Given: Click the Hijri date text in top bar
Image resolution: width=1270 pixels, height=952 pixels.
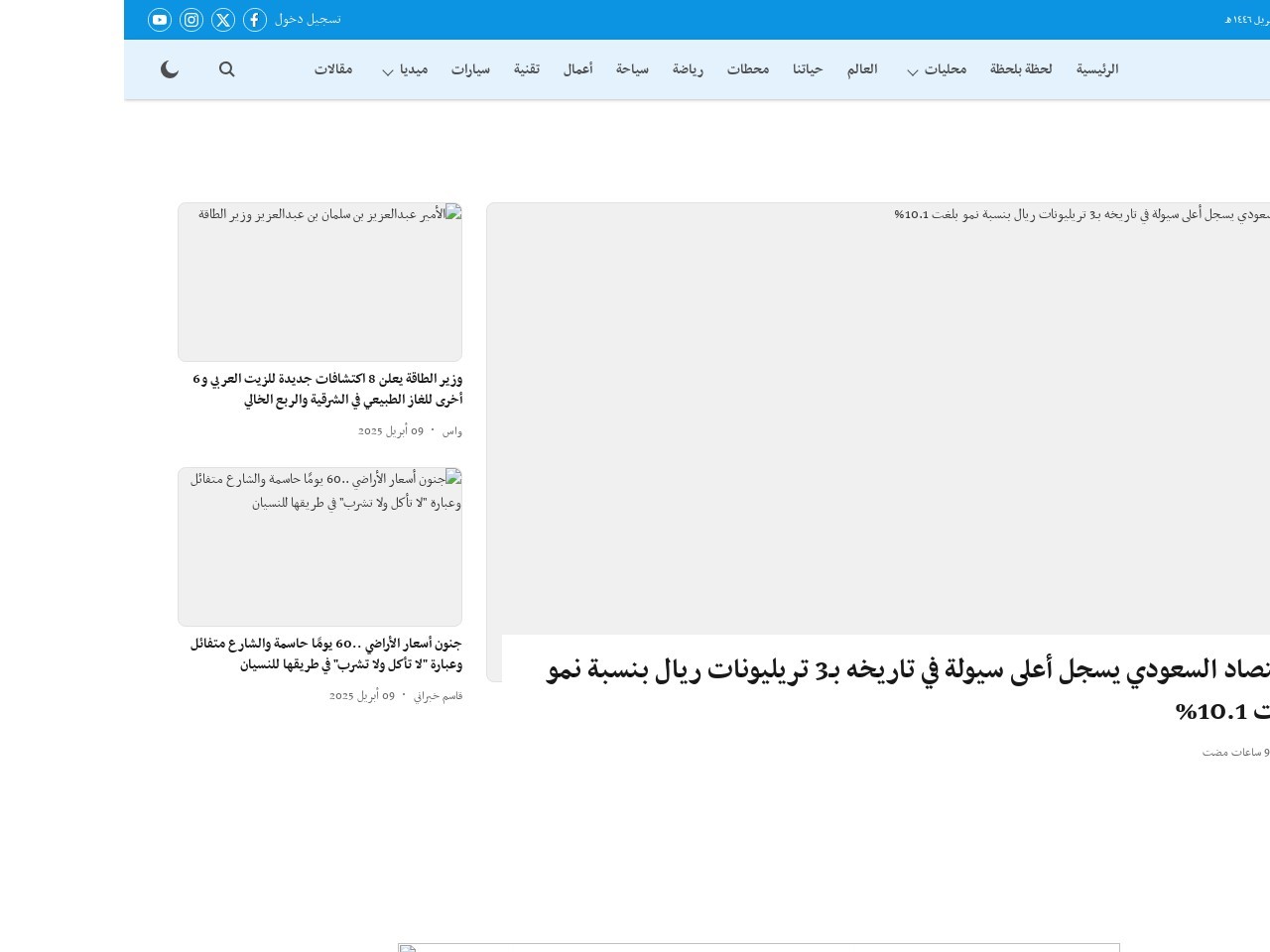Looking at the screenshot, I should [1247, 20].
